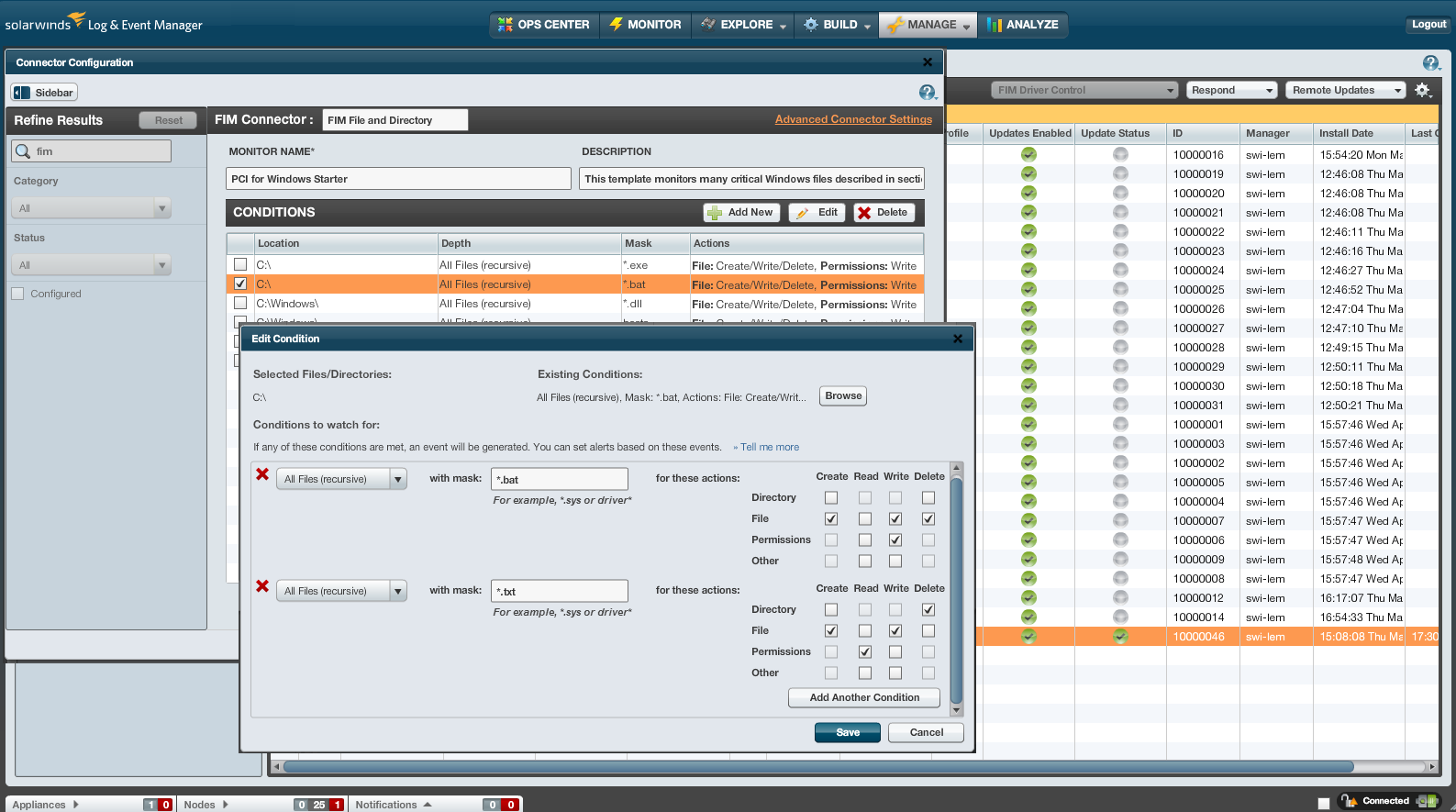
Task: Toggle Directory Delete for the *.txt condition
Action: [x=928, y=609]
